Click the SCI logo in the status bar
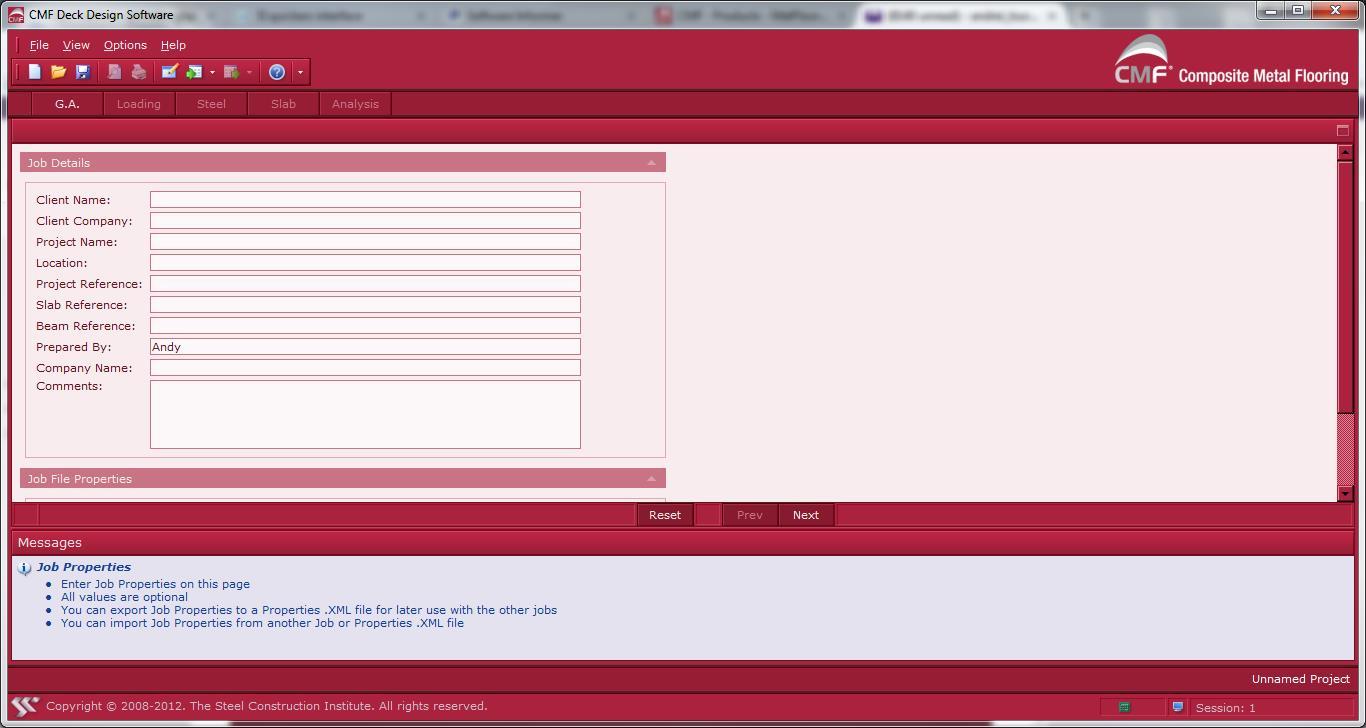1366x728 pixels. click(x=25, y=706)
